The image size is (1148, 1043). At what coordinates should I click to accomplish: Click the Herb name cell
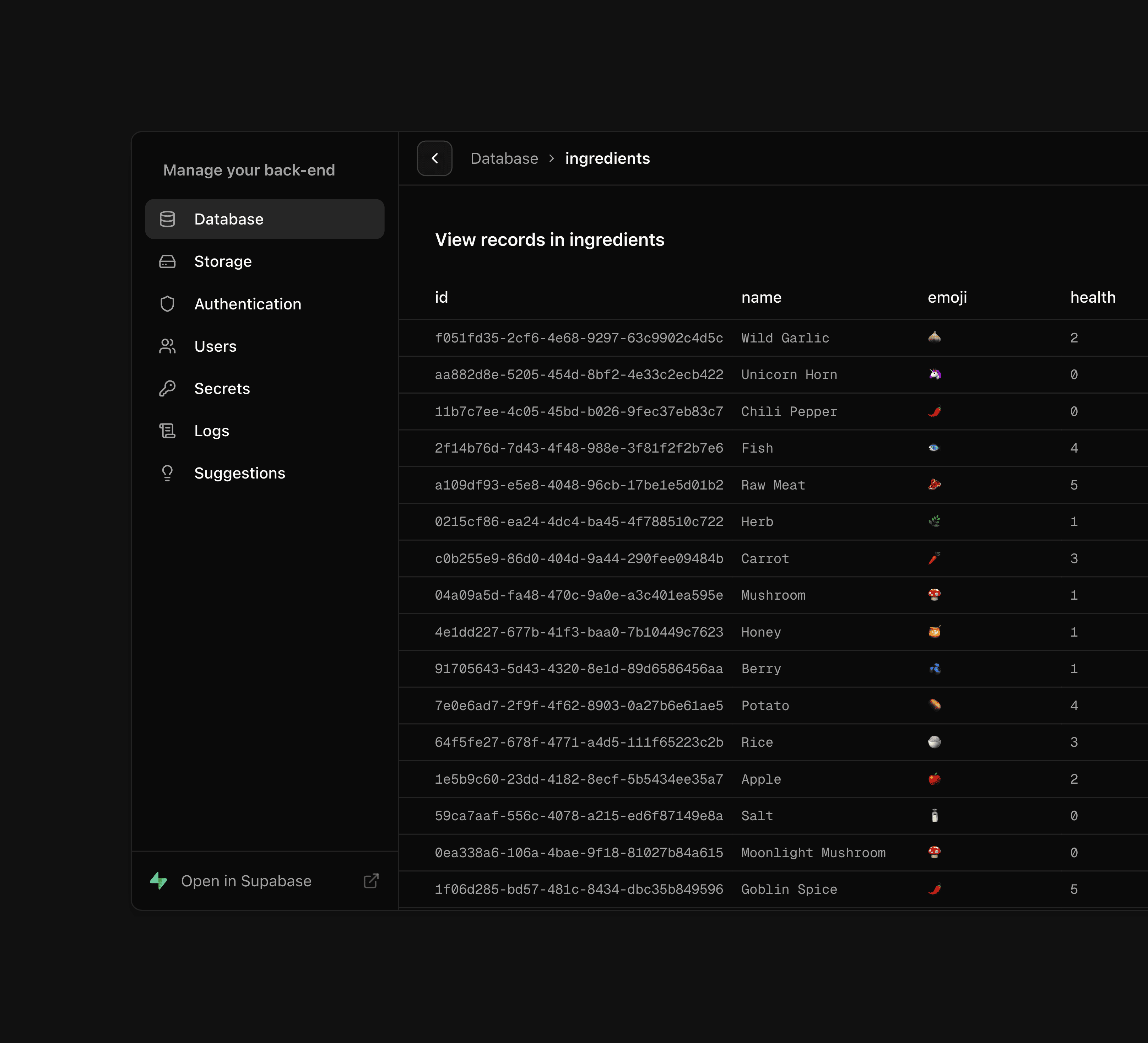(757, 522)
